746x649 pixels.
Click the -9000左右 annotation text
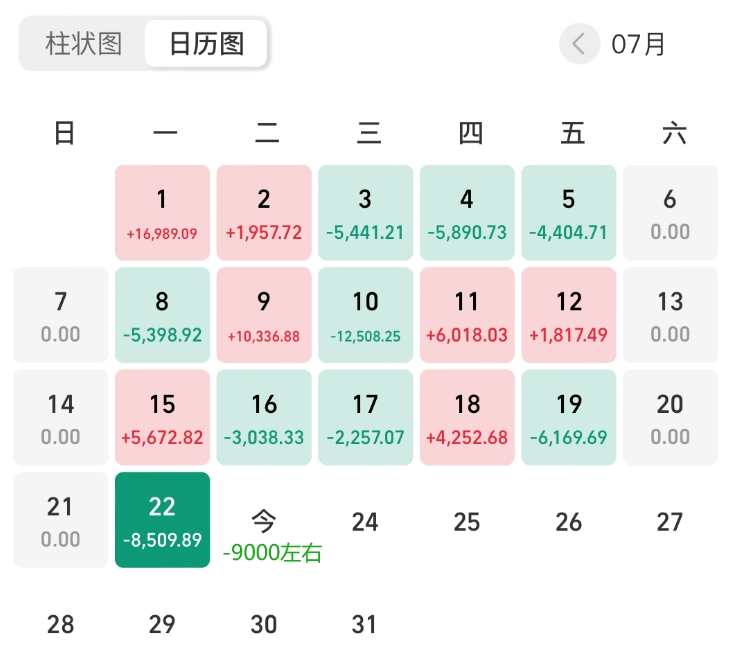tap(272, 552)
